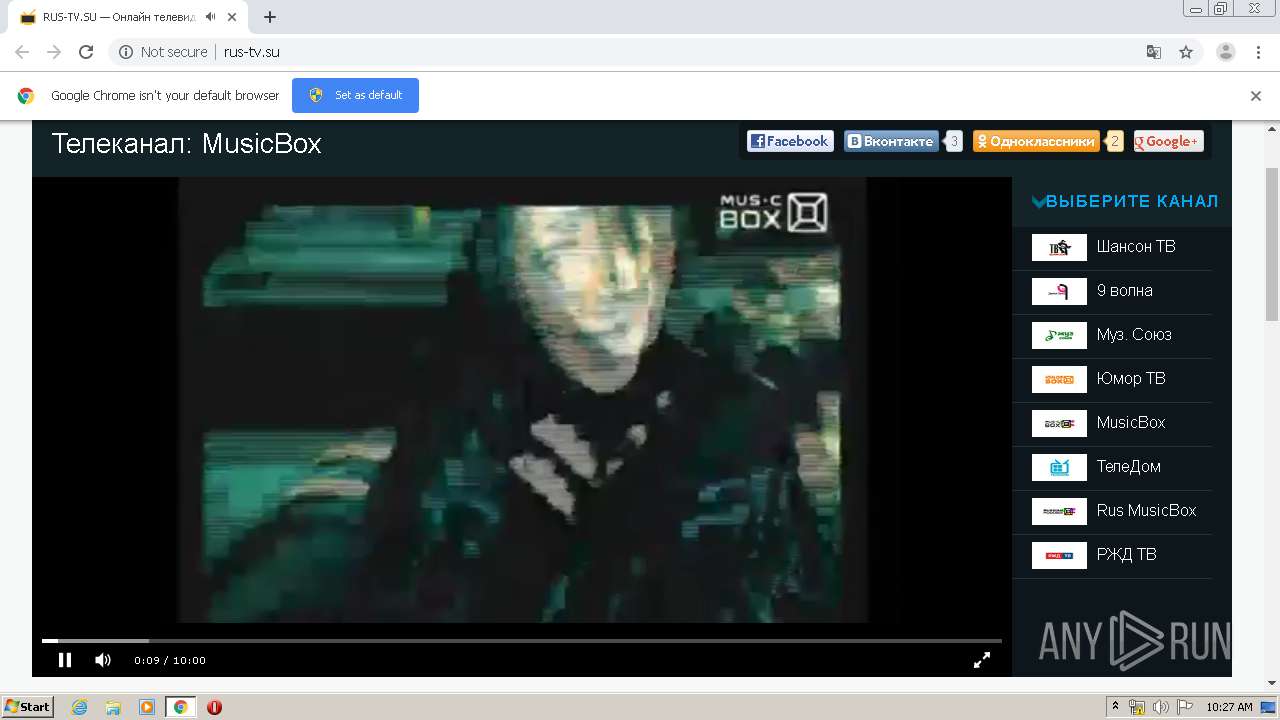Click the Муз. Союз logo thumbnail
The image size is (1280, 720).
coord(1059,335)
